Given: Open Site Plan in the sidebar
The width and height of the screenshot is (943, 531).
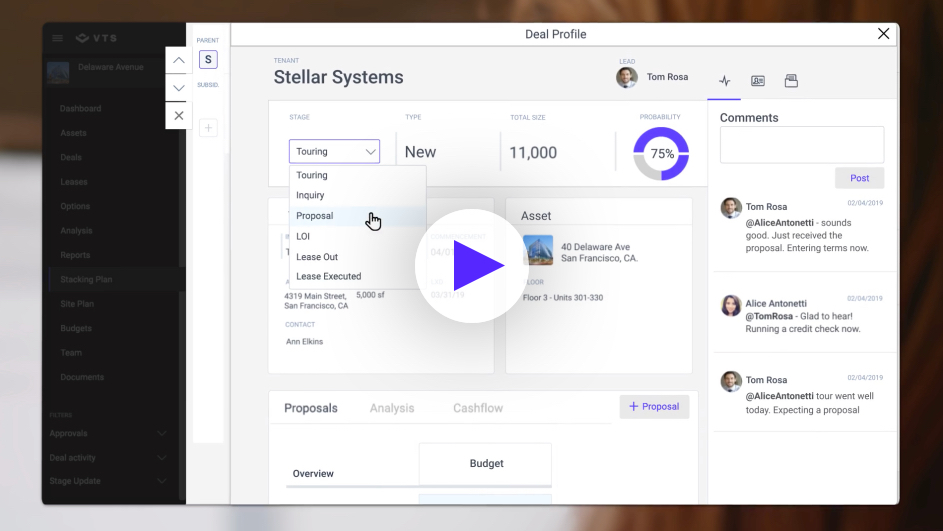Looking at the screenshot, I should pos(77,304).
